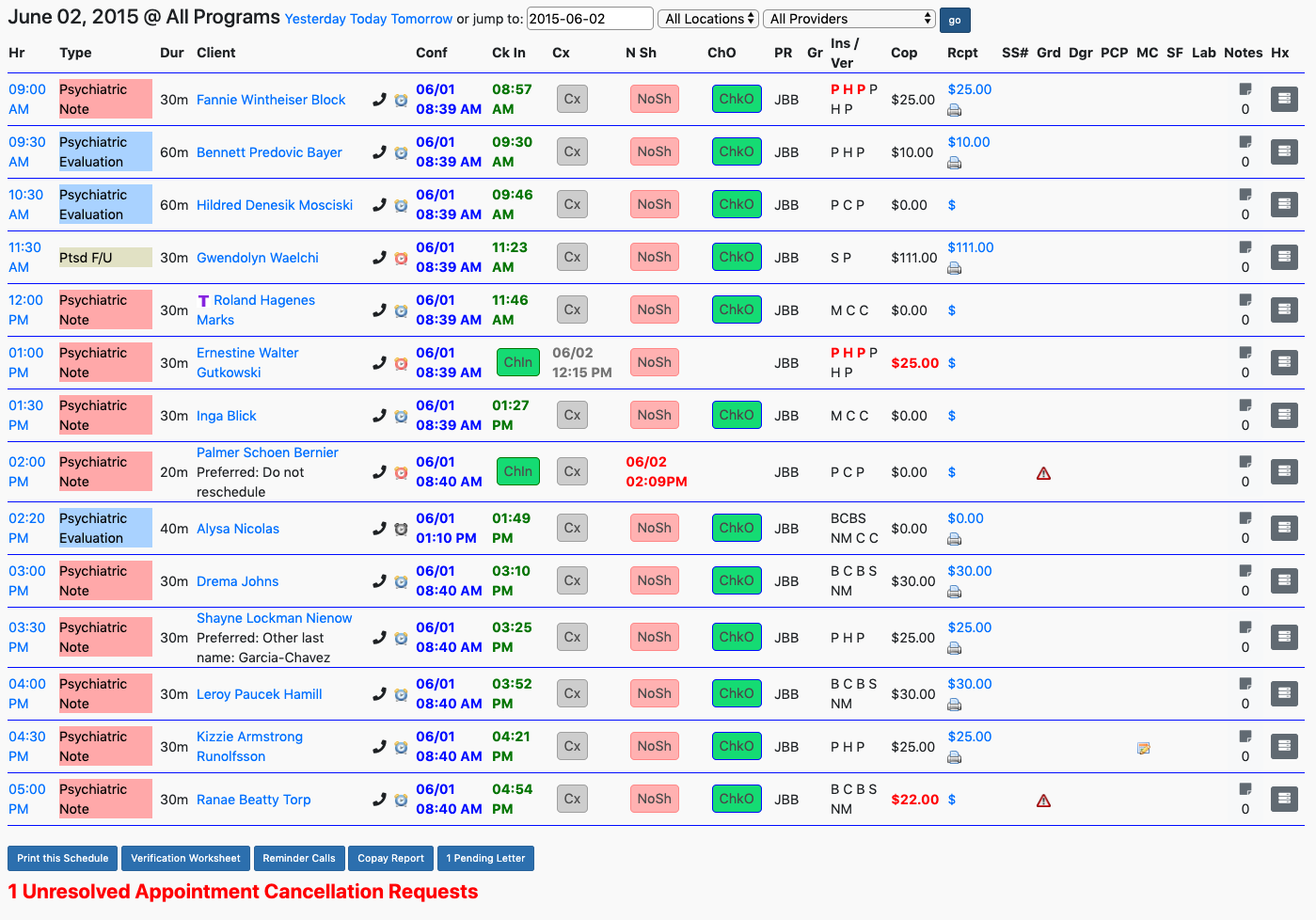Open Verification Worksheet
The height and width of the screenshot is (920, 1316).
point(185,858)
